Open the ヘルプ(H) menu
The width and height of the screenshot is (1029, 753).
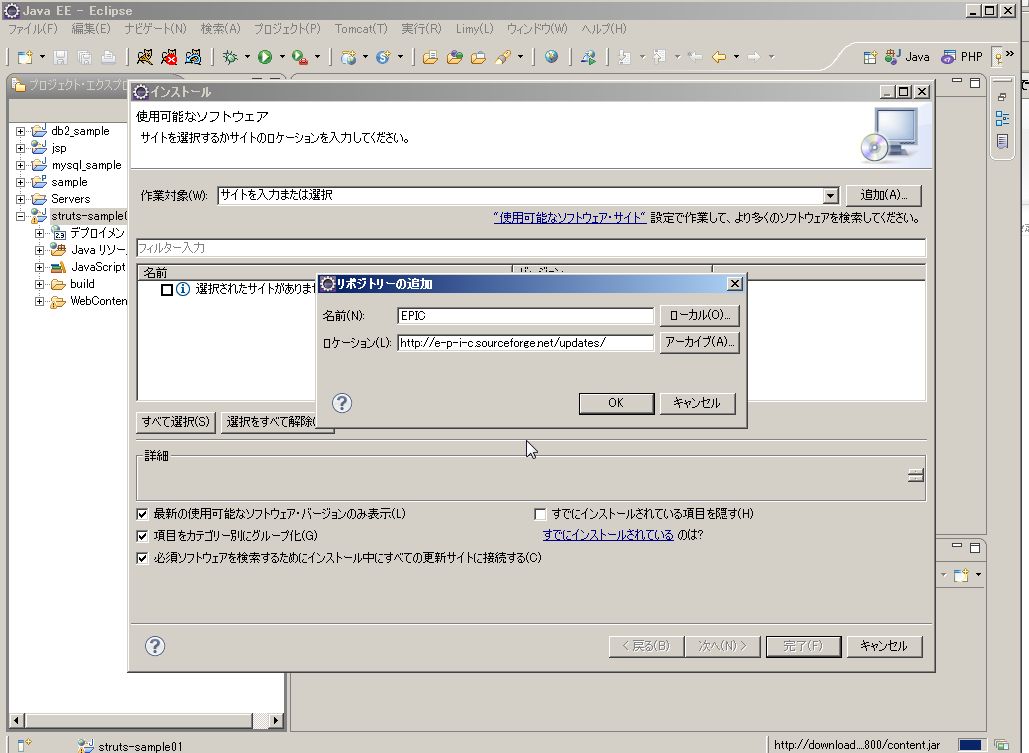click(x=604, y=29)
